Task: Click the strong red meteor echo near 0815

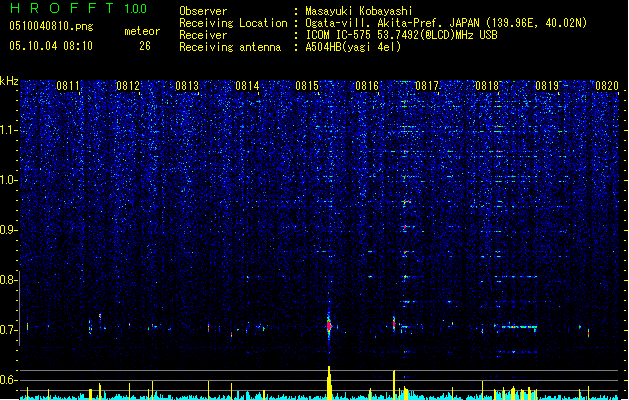Action: (329, 326)
